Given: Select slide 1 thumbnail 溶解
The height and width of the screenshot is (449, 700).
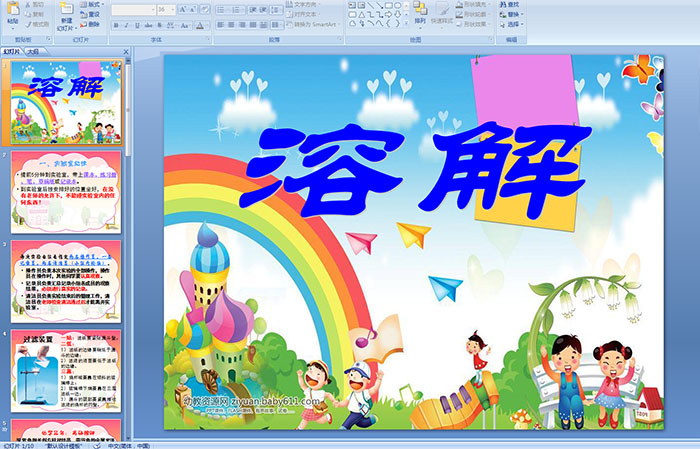Looking at the screenshot, I should (x=66, y=103).
